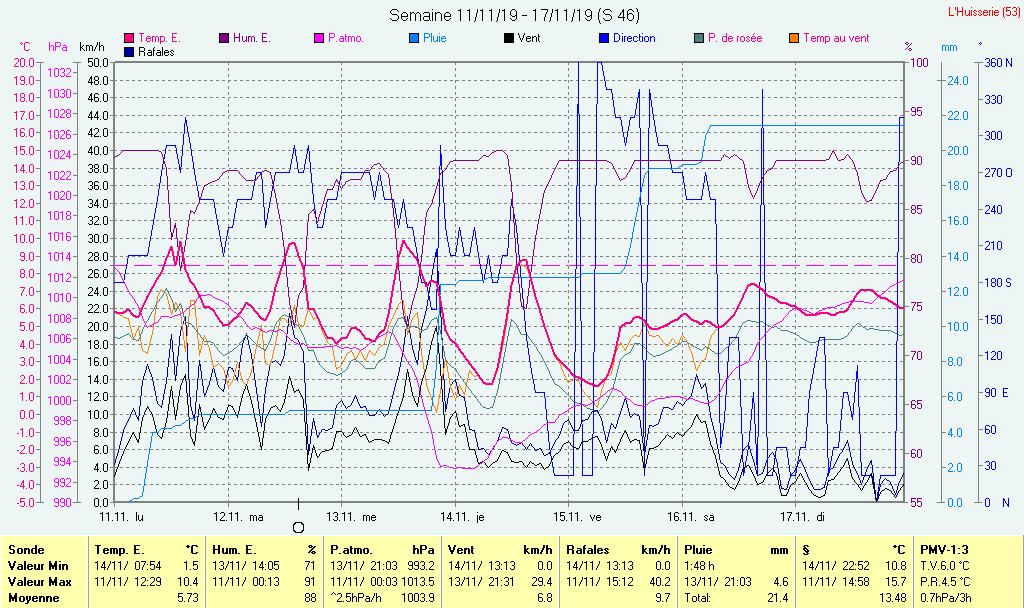Click the purple Hum. E. legend swatch
Image resolution: width=1024 pixels, height=608 pixels.
click(x=224, y=39)
